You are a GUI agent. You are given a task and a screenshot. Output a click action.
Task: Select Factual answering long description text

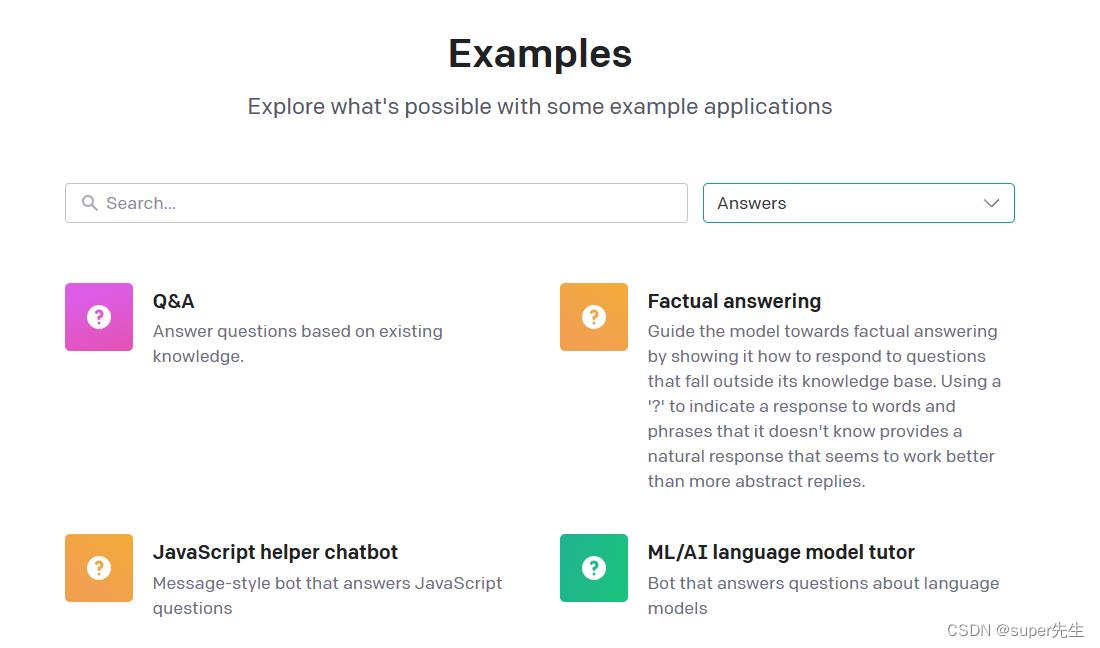tap(824, 406)
